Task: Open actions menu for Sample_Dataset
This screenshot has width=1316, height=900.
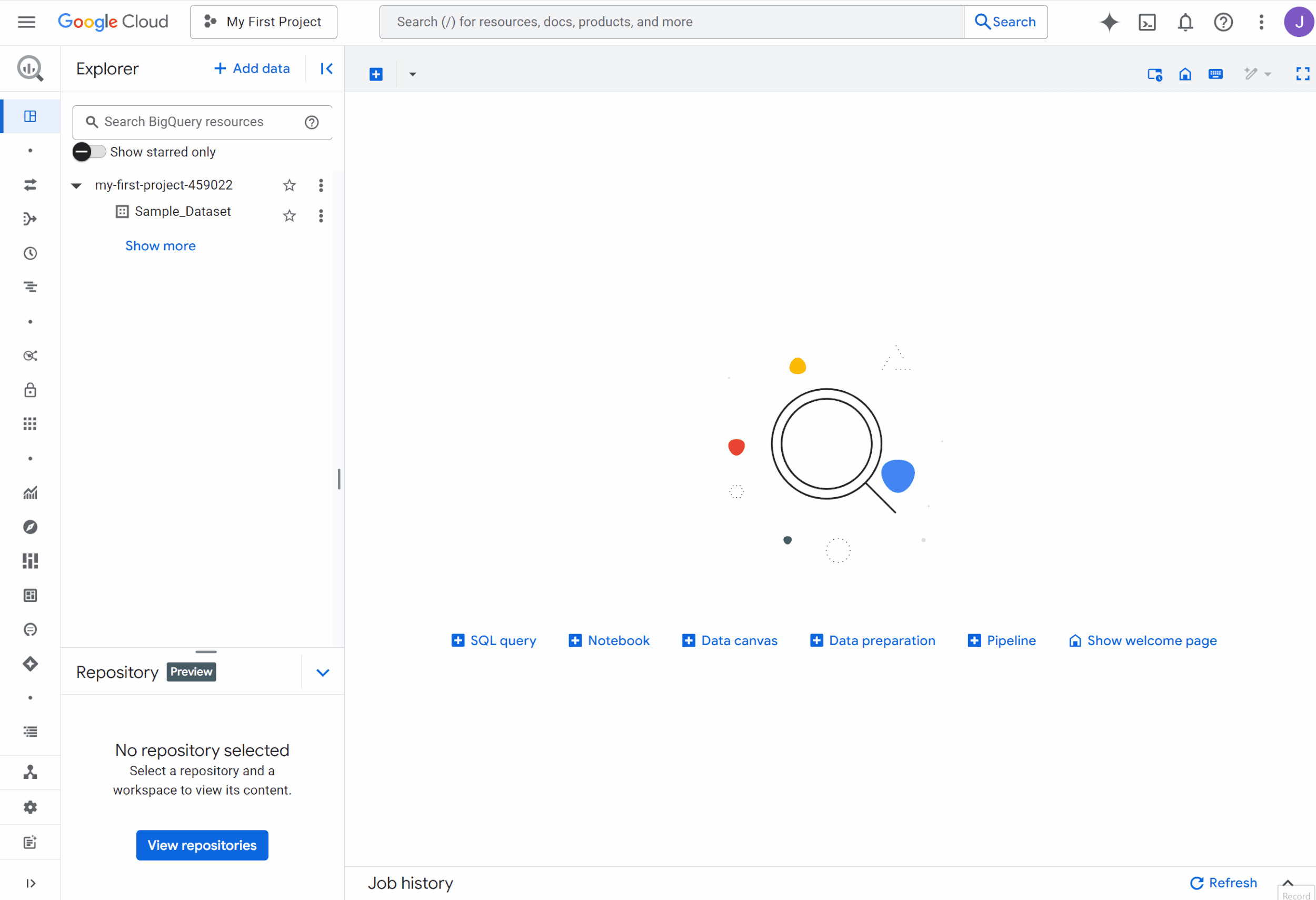Action: tap(321, 216)
